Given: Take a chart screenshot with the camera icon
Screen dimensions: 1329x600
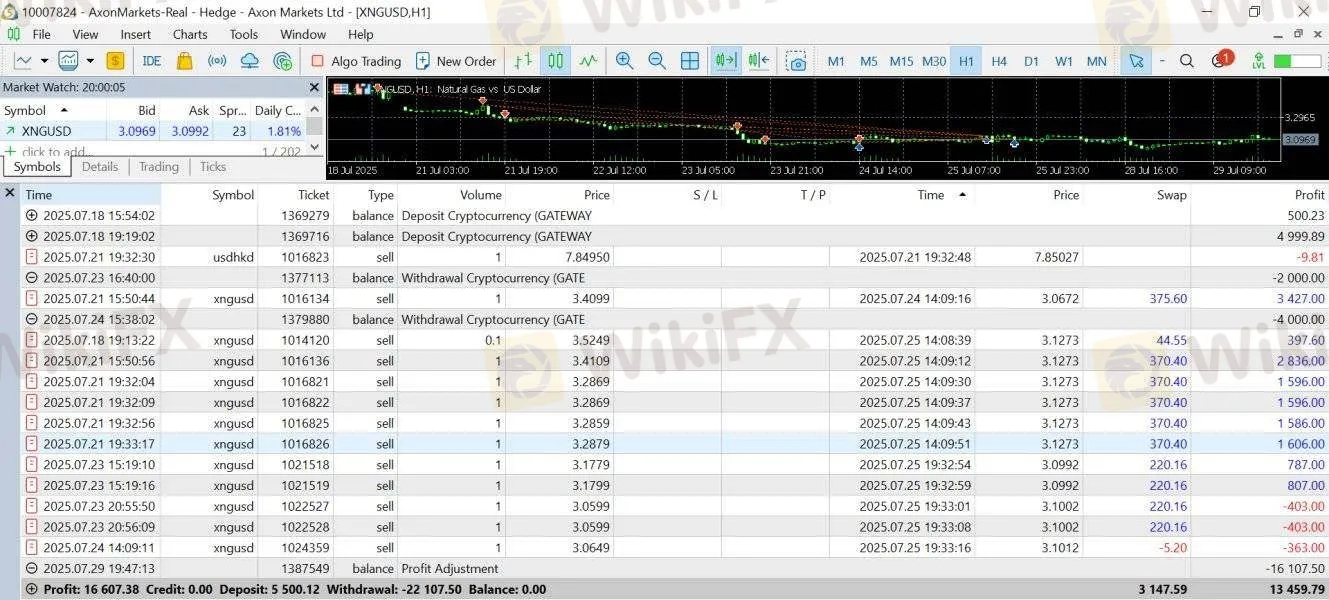Looking at the screenshot, I should (x=796, y=61).
